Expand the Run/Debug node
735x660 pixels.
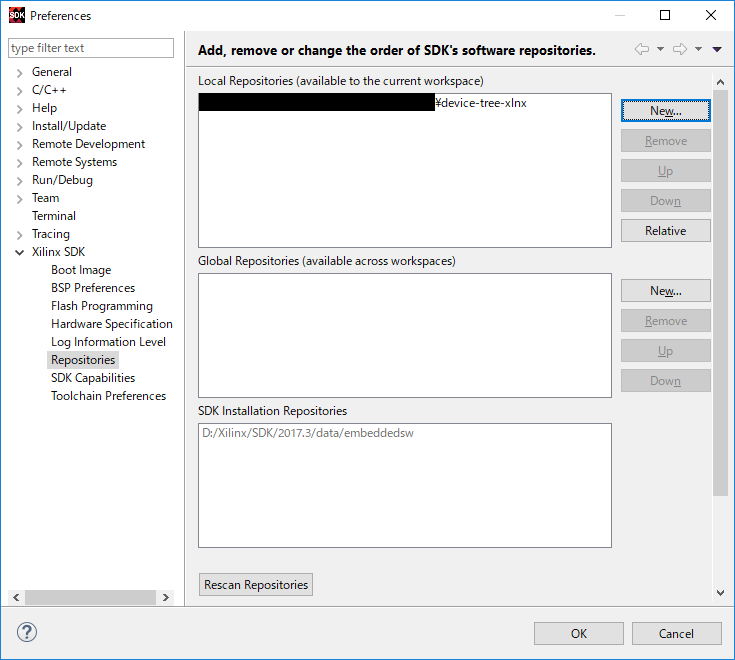tap(19, 181)
